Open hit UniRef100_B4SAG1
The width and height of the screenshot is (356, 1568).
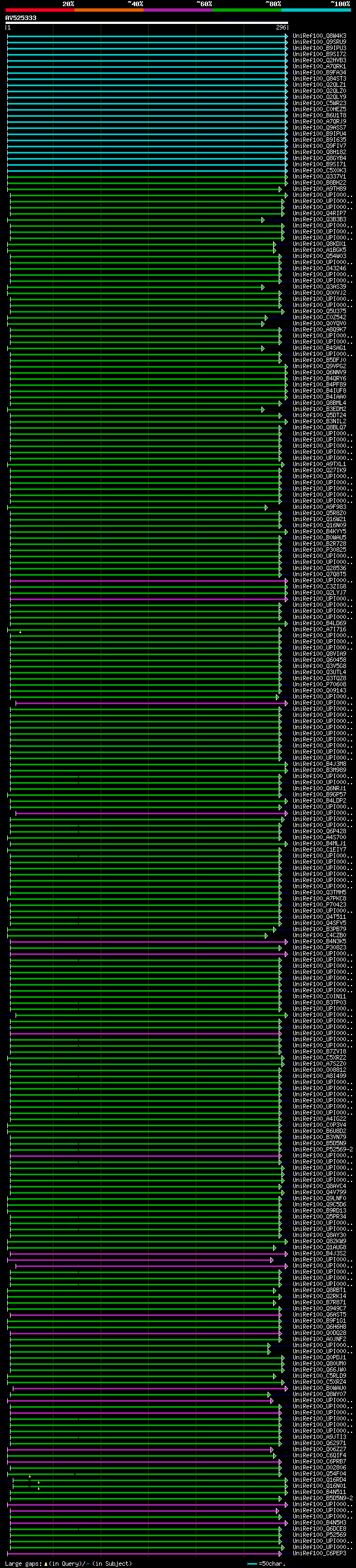319,348
